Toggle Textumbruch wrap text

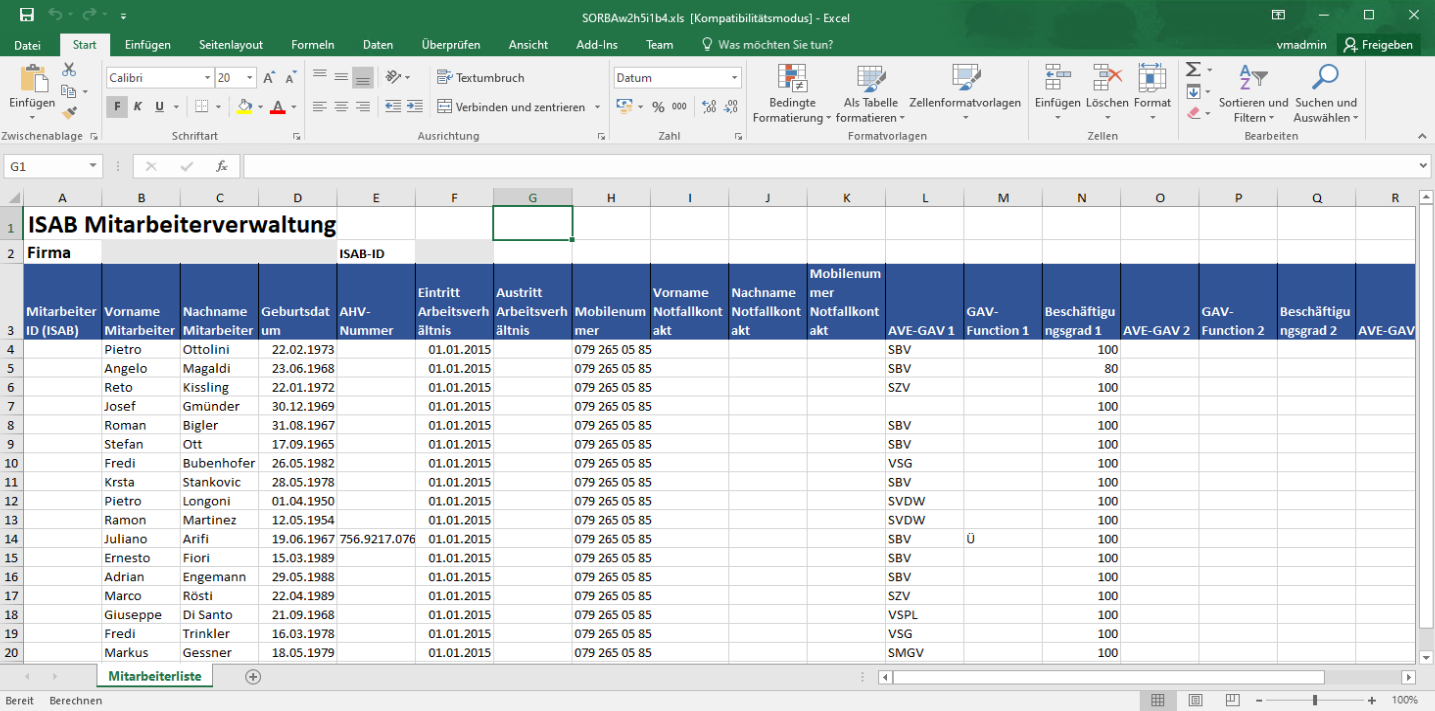coord(481,78)
